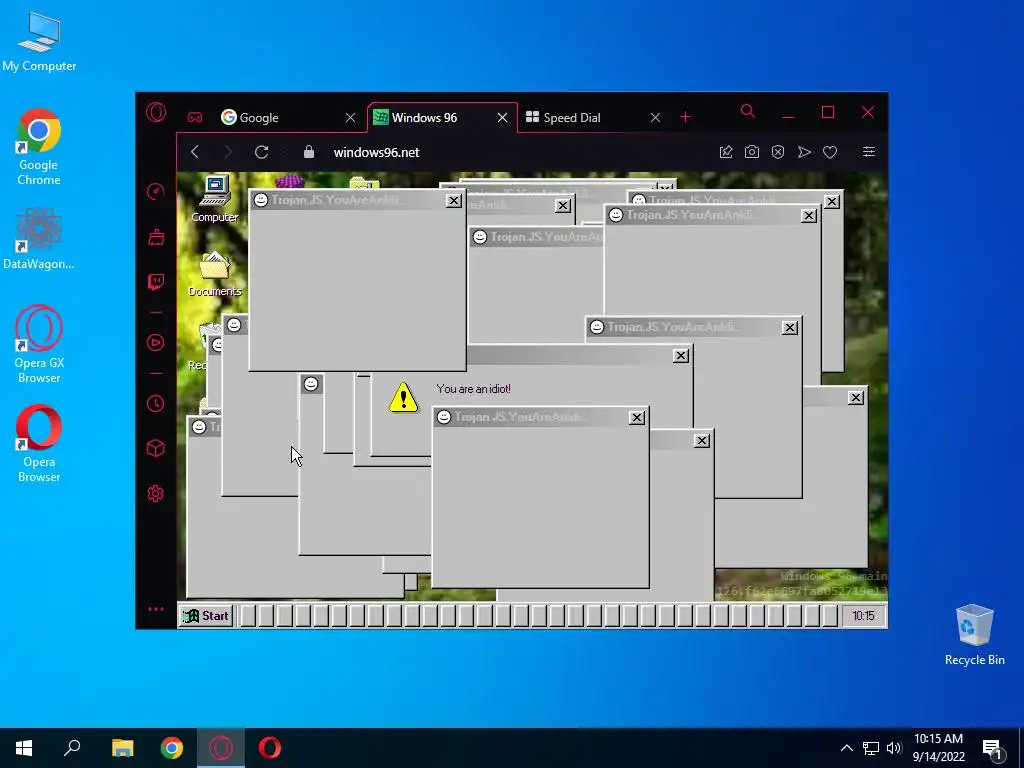Click the send/flow arrow icon
The height and width of the screenshot is (768, 1024).
(x=804, y=152)
